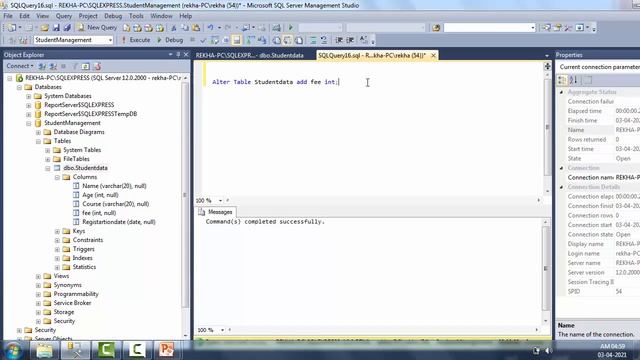Open the find combo box dropdown in toolbar
640x360 pixels.
(x=533, y=28)
